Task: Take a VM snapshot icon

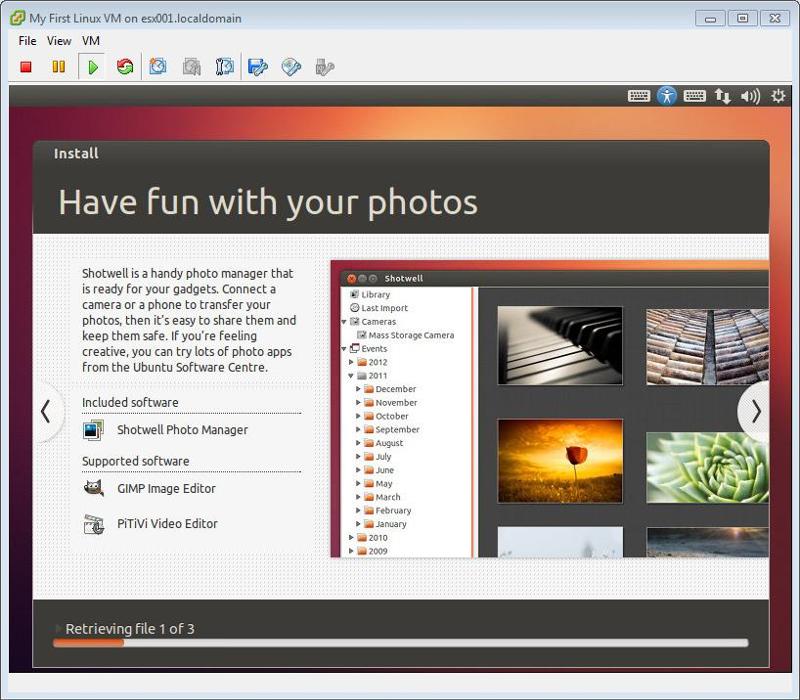Action: (158, 67)
